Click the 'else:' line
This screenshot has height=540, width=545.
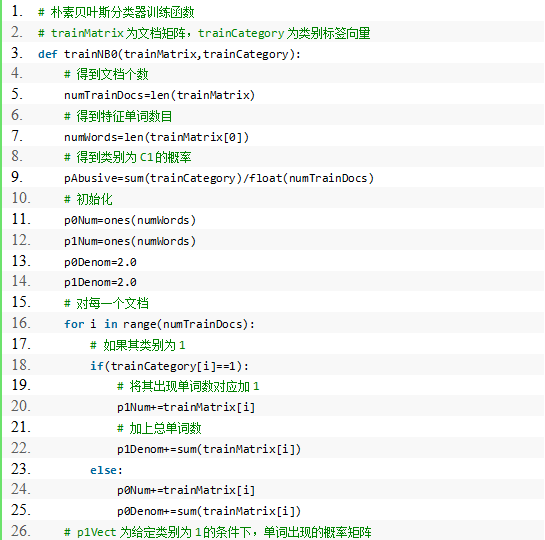[106, 470]
